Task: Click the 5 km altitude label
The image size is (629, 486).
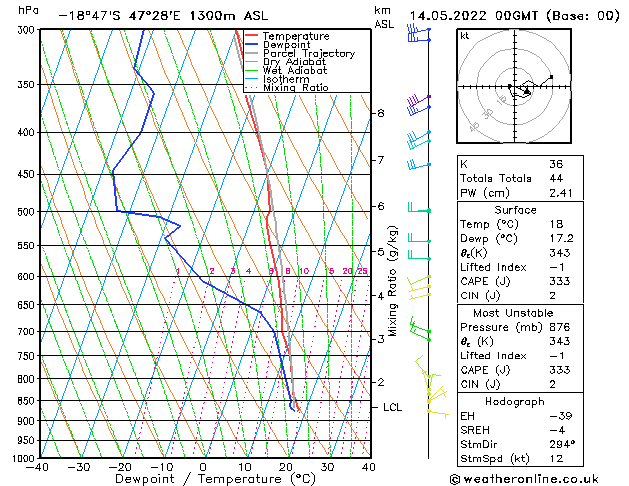Action: [381, 252]
